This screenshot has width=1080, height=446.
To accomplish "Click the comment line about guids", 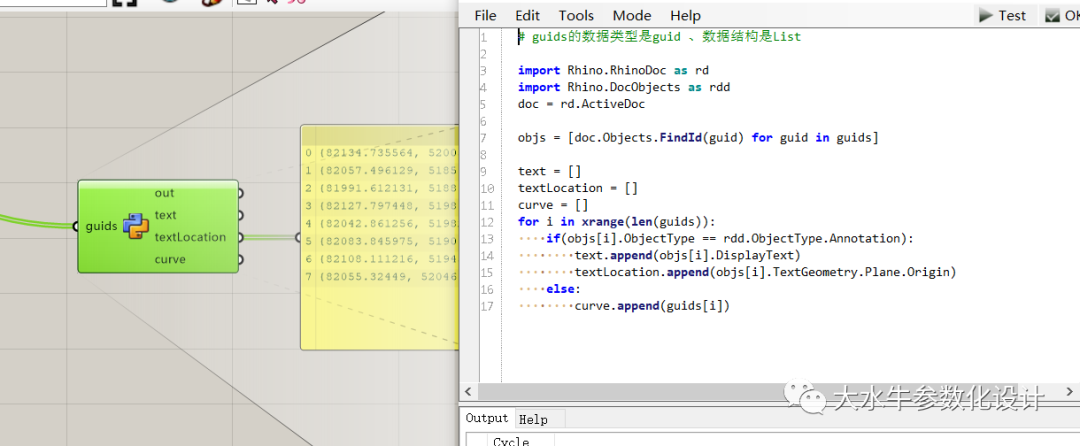I will (659, 36).
